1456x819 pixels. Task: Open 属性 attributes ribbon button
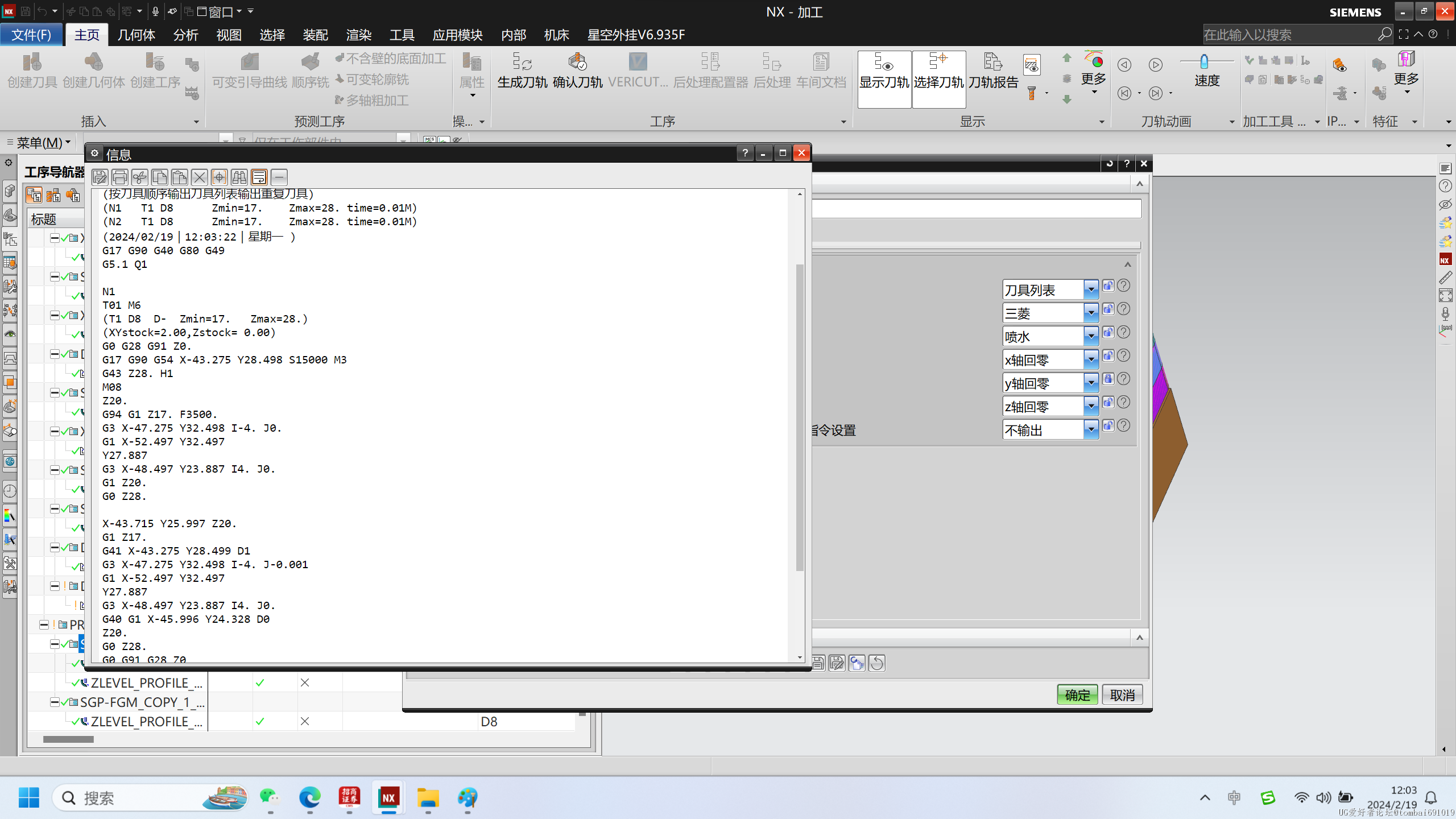pyautogui.click(x=471, y=75)
